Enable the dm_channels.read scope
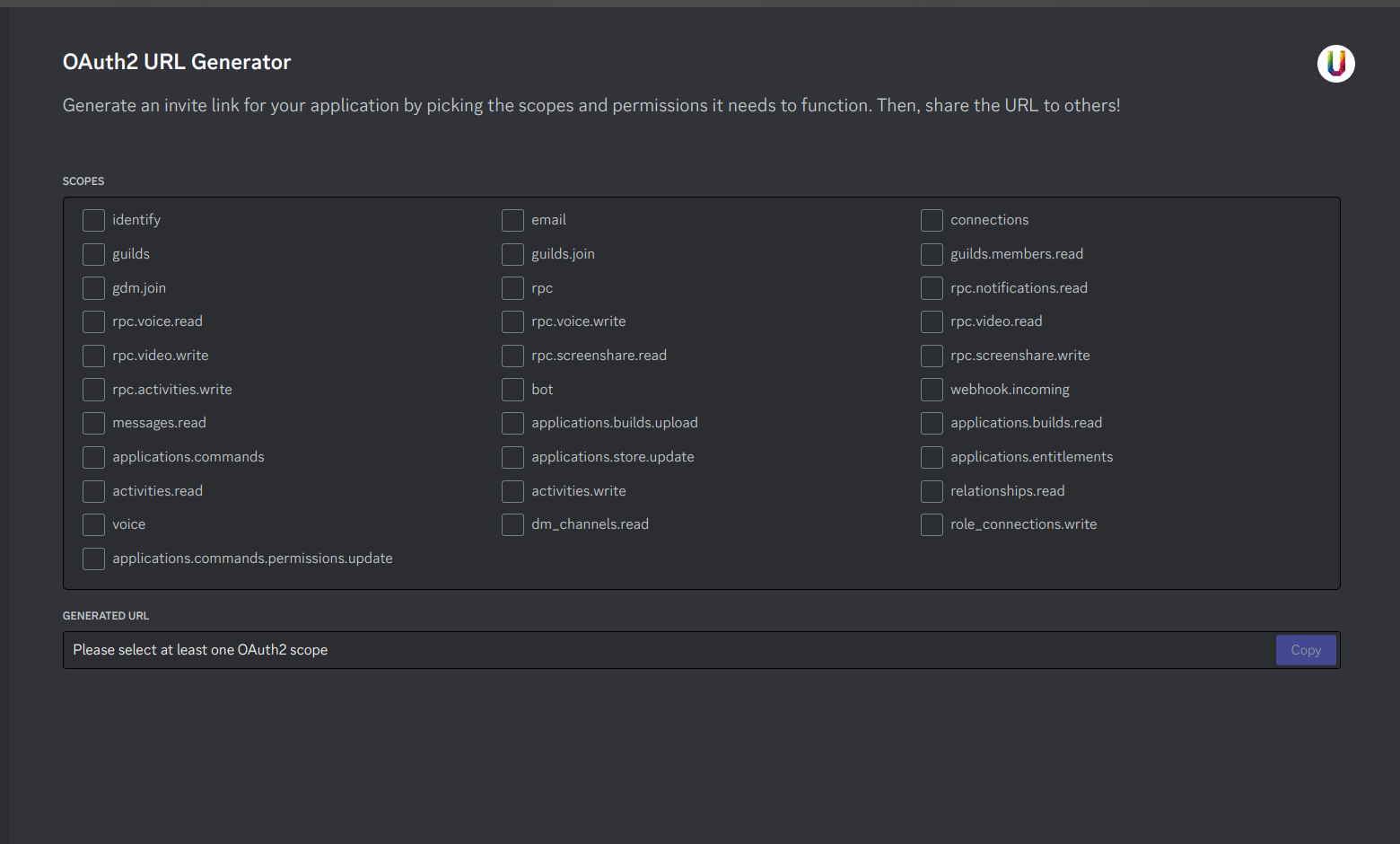This screenshot has height=844, width=1400. pyautogui.click(x=512, y=524)
